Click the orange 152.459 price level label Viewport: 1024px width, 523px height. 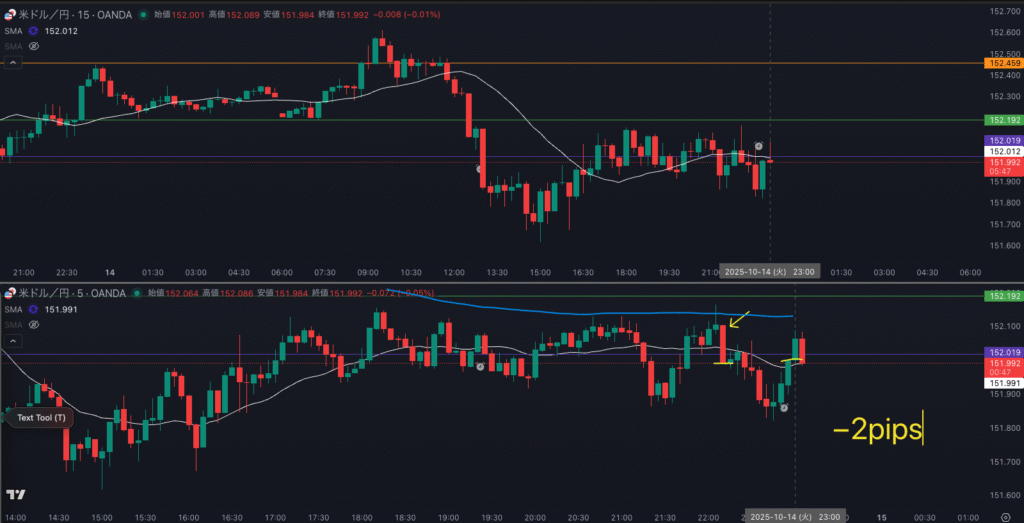point(1002,64)
